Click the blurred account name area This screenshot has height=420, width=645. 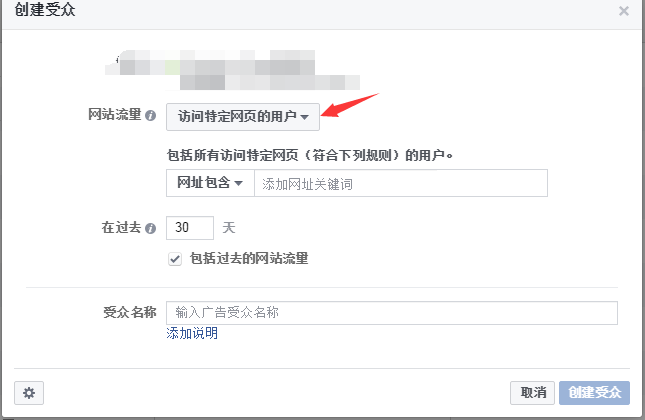coord(232,70)
